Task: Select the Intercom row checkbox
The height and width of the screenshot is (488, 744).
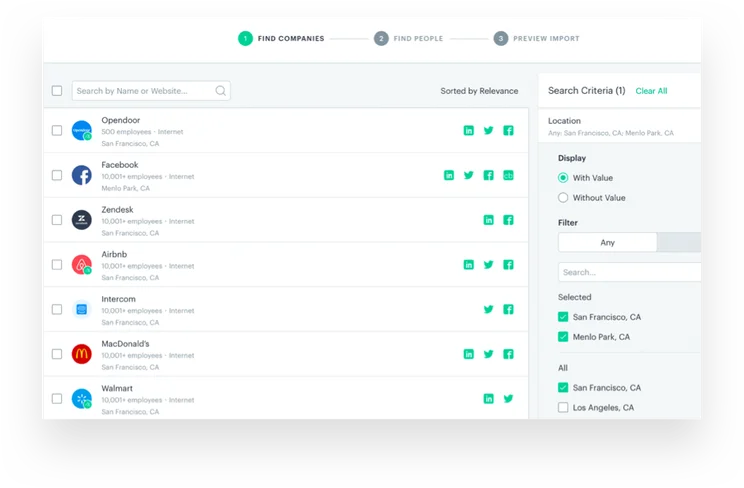Action: coord(57,309)
